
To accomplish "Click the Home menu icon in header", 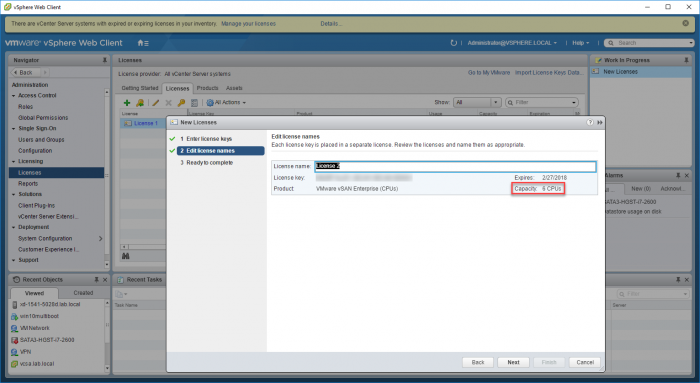I will tap(143, 43).
